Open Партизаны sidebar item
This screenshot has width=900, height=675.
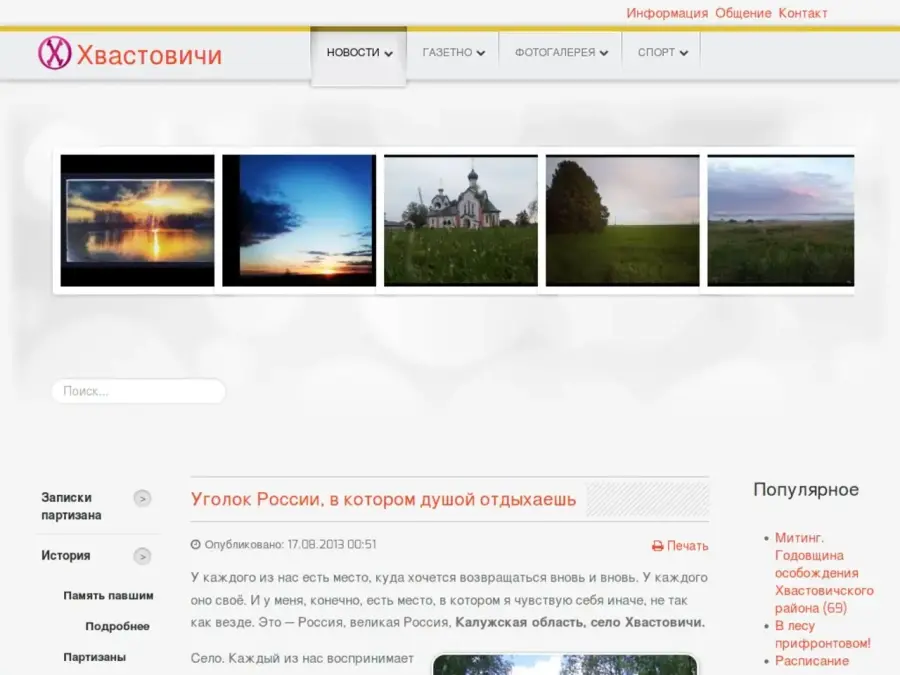click(x=95, y=657)
